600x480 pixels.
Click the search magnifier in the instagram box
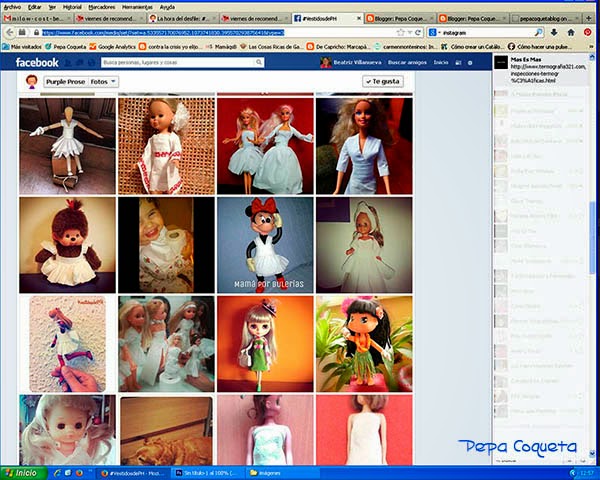(538, 33)
